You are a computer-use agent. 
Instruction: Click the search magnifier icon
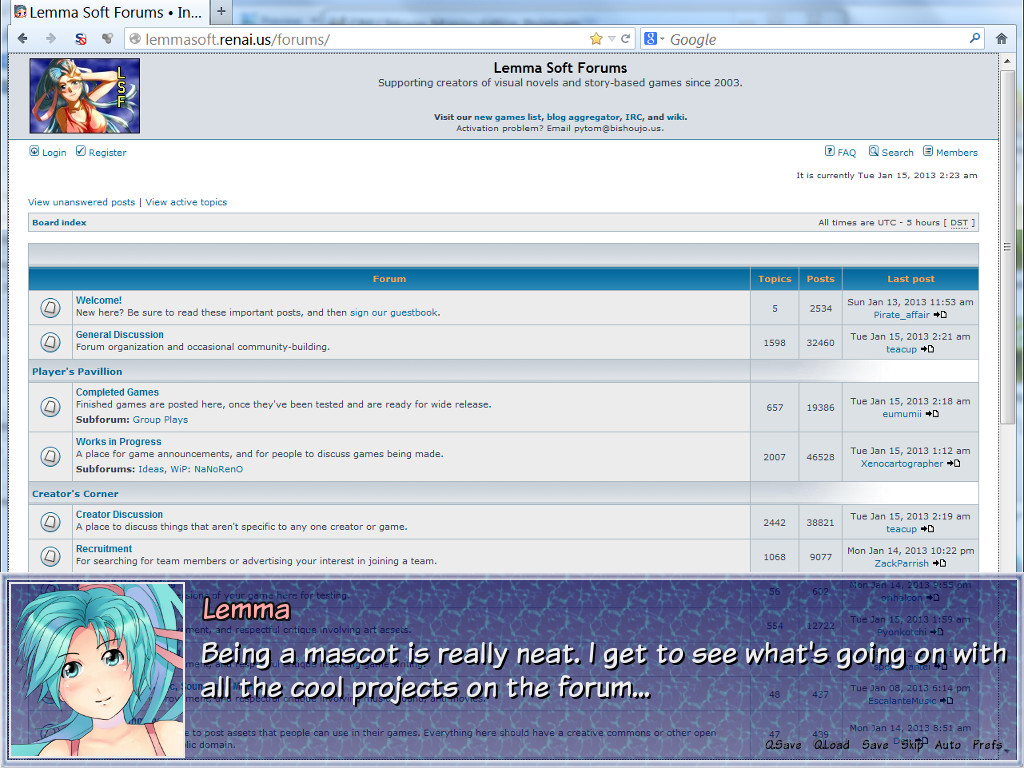pyautogui.click(x=975, y=39)
